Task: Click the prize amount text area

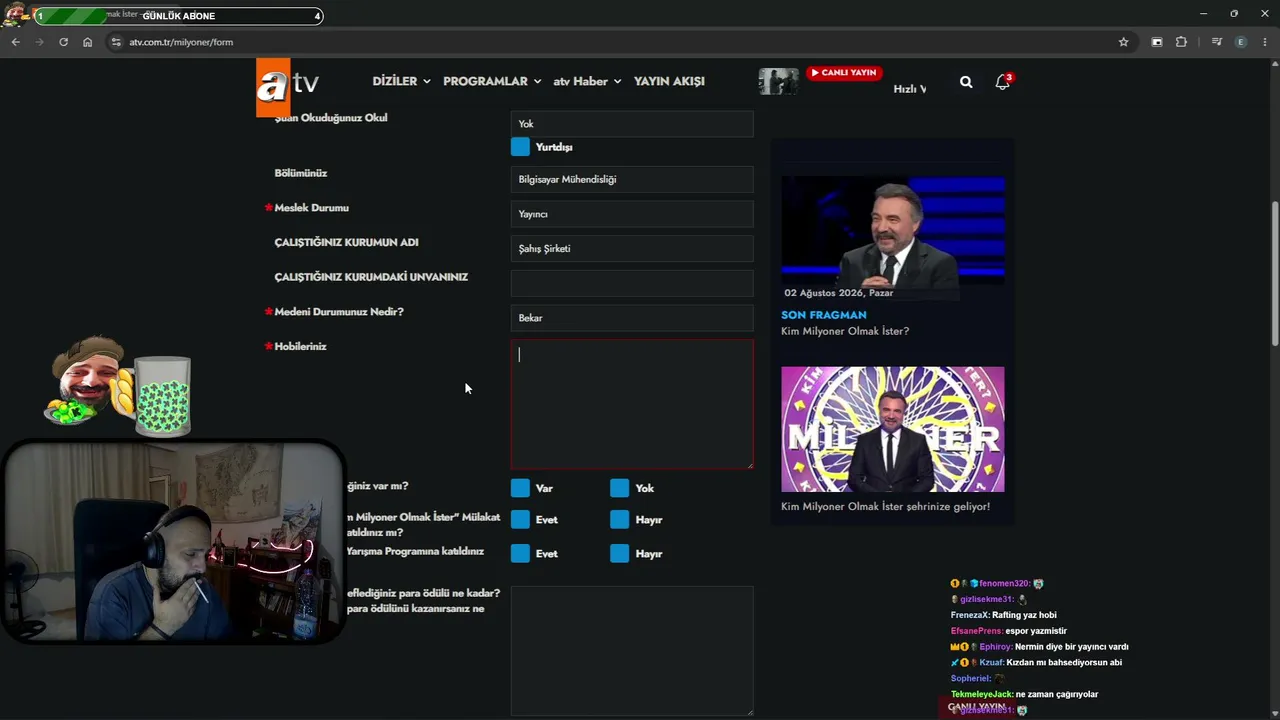Action: pos(632,651)
